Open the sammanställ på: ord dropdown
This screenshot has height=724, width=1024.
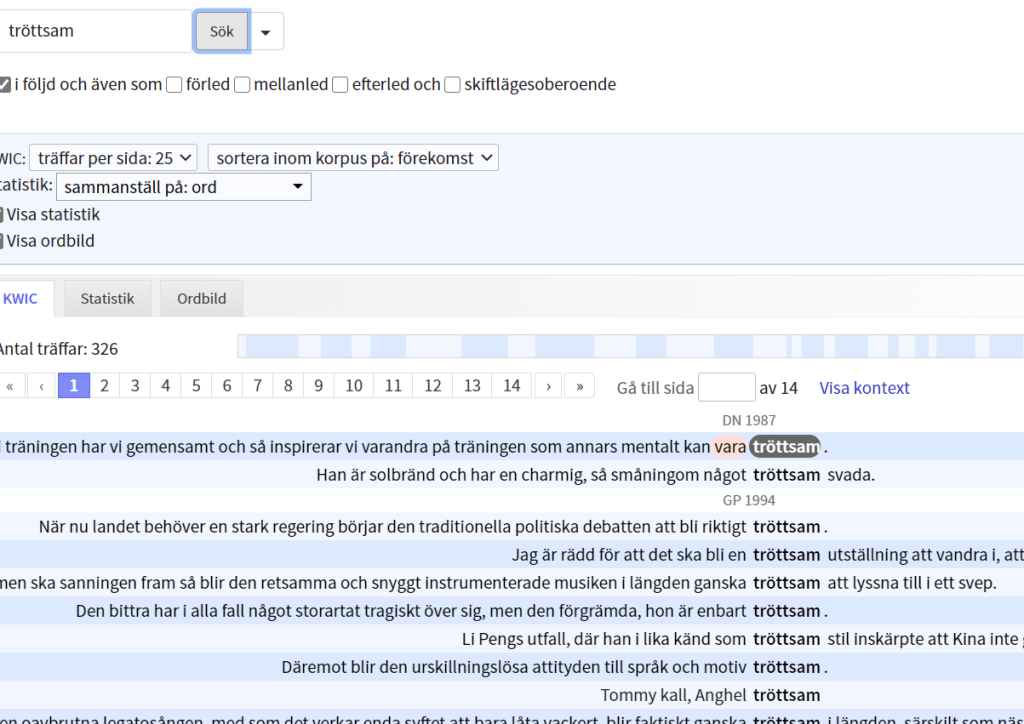183,187
